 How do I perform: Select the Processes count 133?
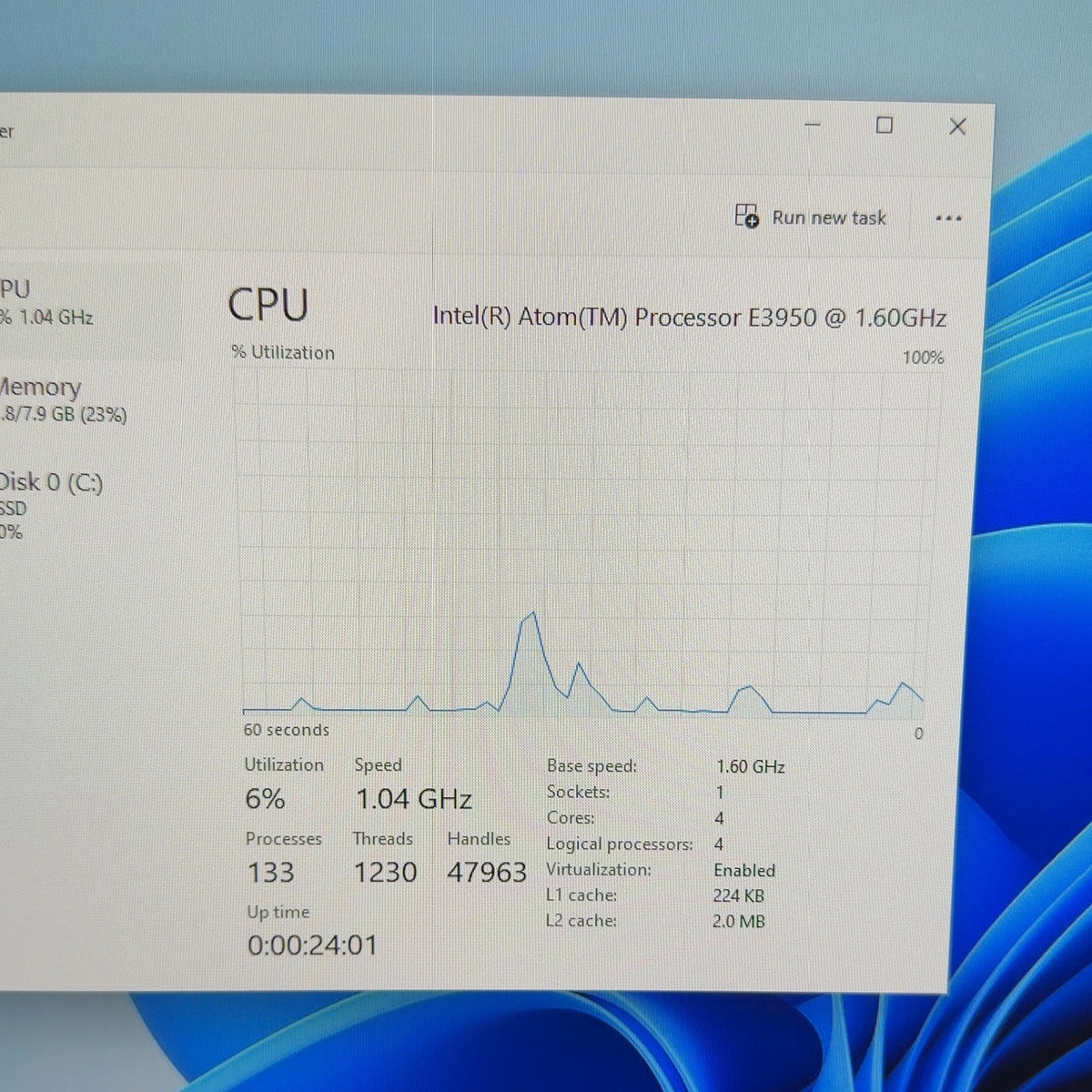click(x=270, y=873)
